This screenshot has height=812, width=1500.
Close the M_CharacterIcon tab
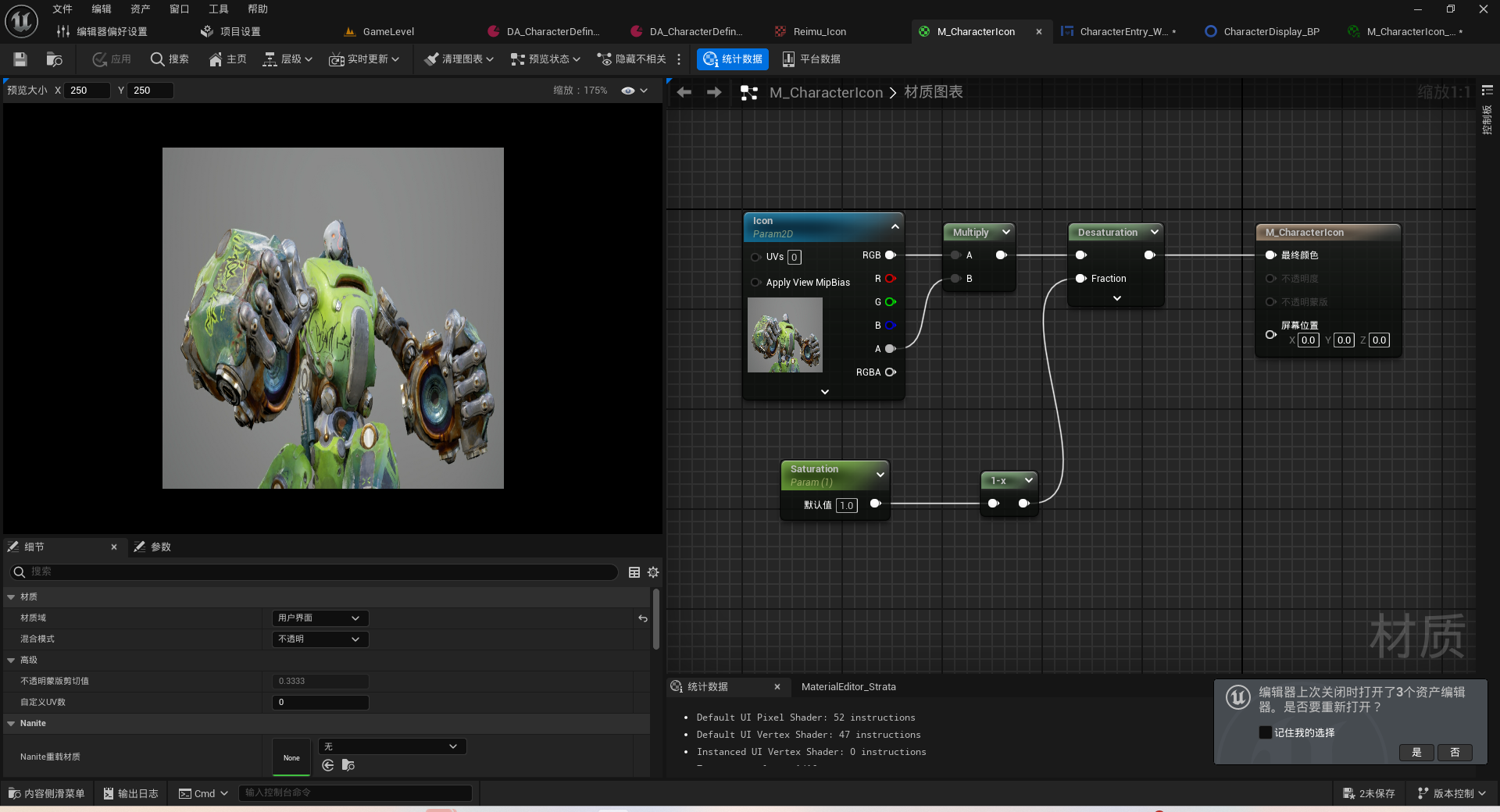pyautogui.click(x=1039, y=32)
